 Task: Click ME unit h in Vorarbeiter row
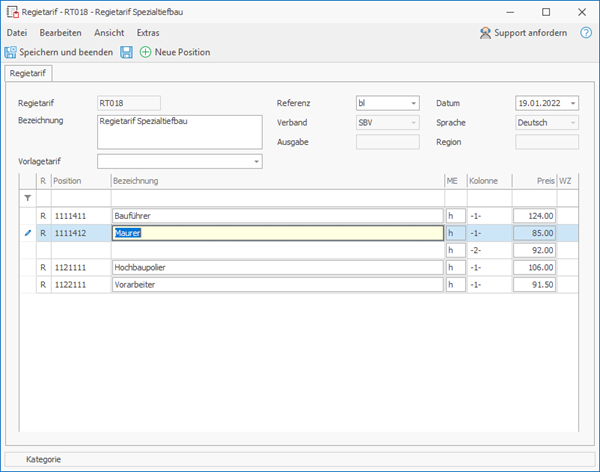tap(455, 285)
